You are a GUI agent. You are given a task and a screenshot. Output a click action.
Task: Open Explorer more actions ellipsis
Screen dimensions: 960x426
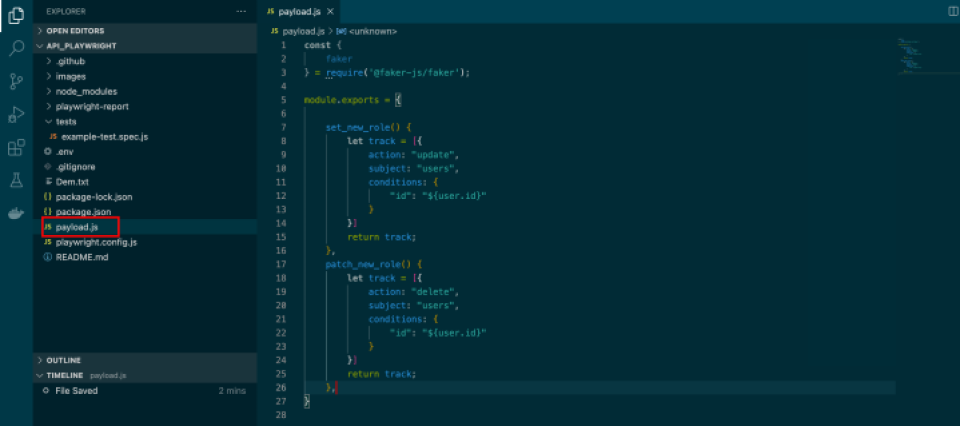pos(242,12)
